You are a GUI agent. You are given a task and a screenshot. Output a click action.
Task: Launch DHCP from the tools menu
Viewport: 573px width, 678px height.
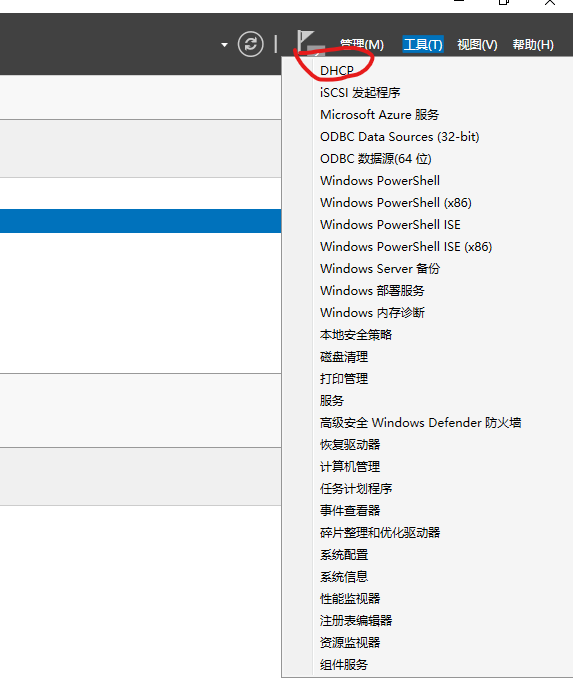click(x=336, y=70)
